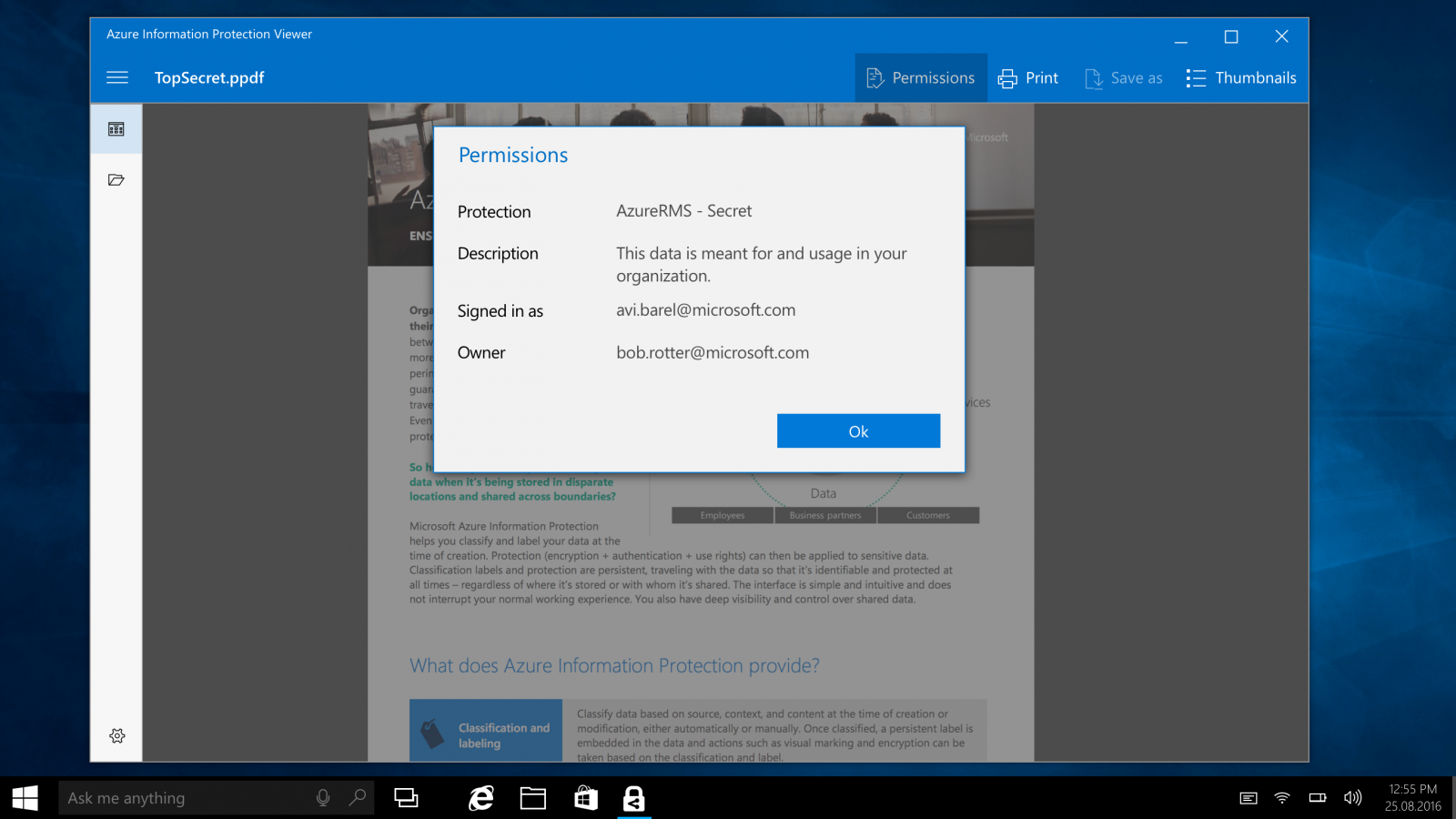
Task: Open Permissions using the toolbar icon
Action: tap(920, 77)
